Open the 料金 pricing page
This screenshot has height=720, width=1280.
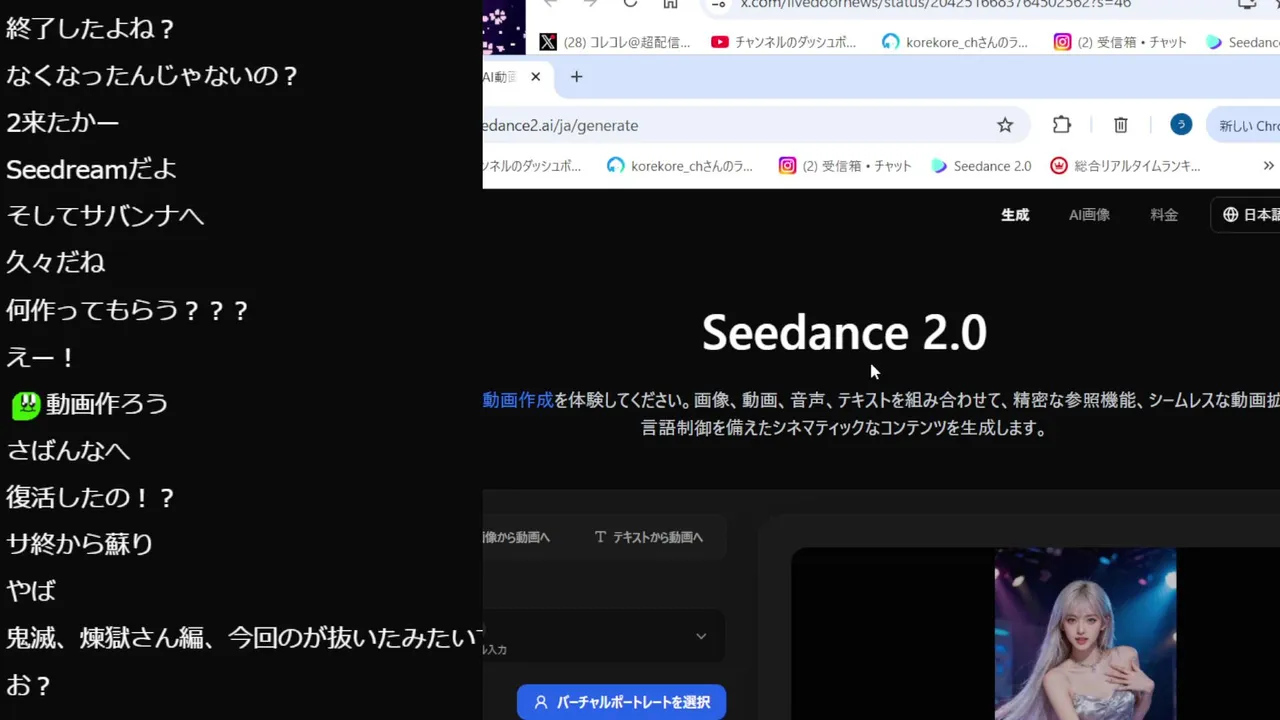(1164, 215)
